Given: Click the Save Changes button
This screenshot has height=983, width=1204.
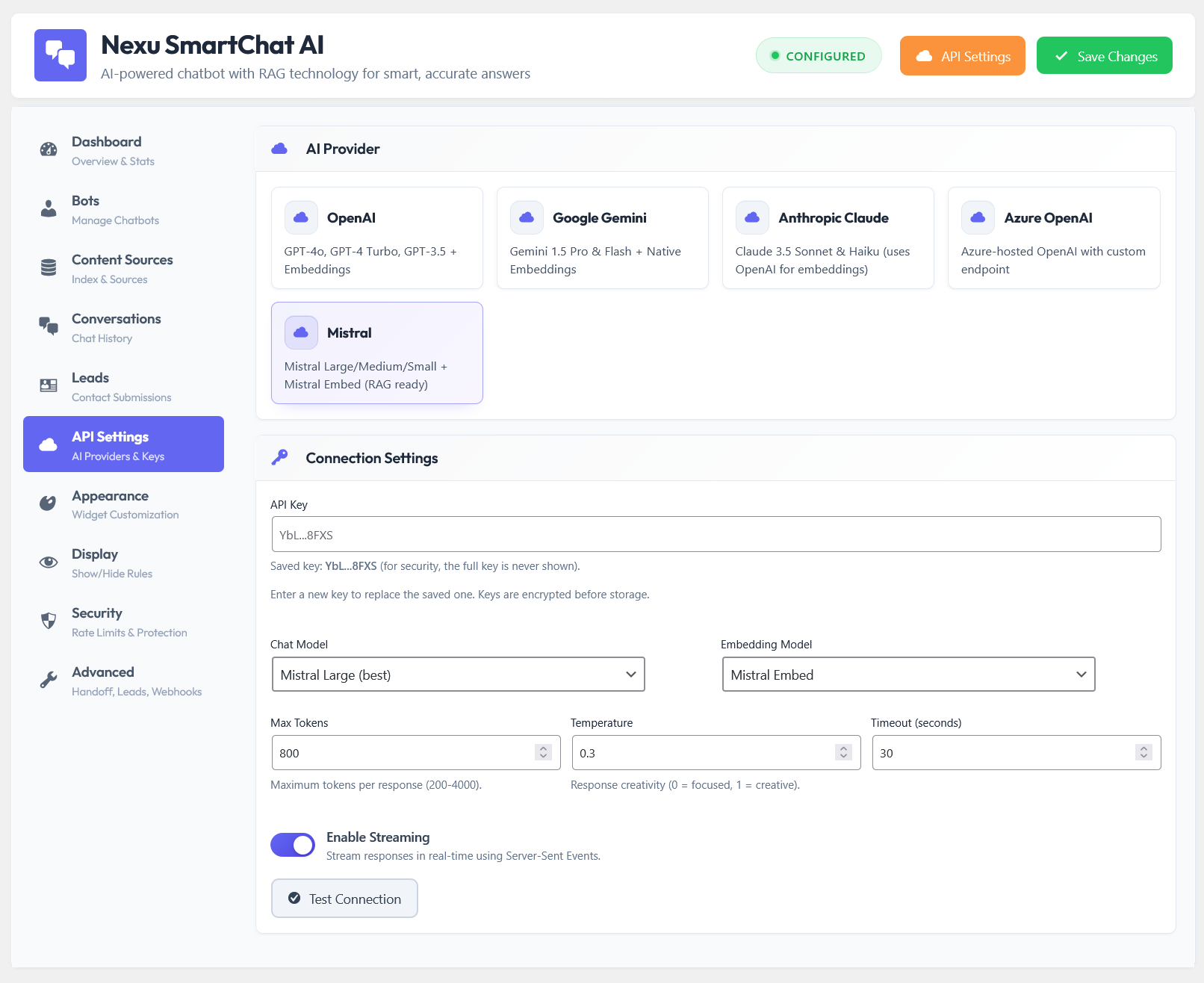Looking at the screenshot, I should click(x=1104, y=55).
